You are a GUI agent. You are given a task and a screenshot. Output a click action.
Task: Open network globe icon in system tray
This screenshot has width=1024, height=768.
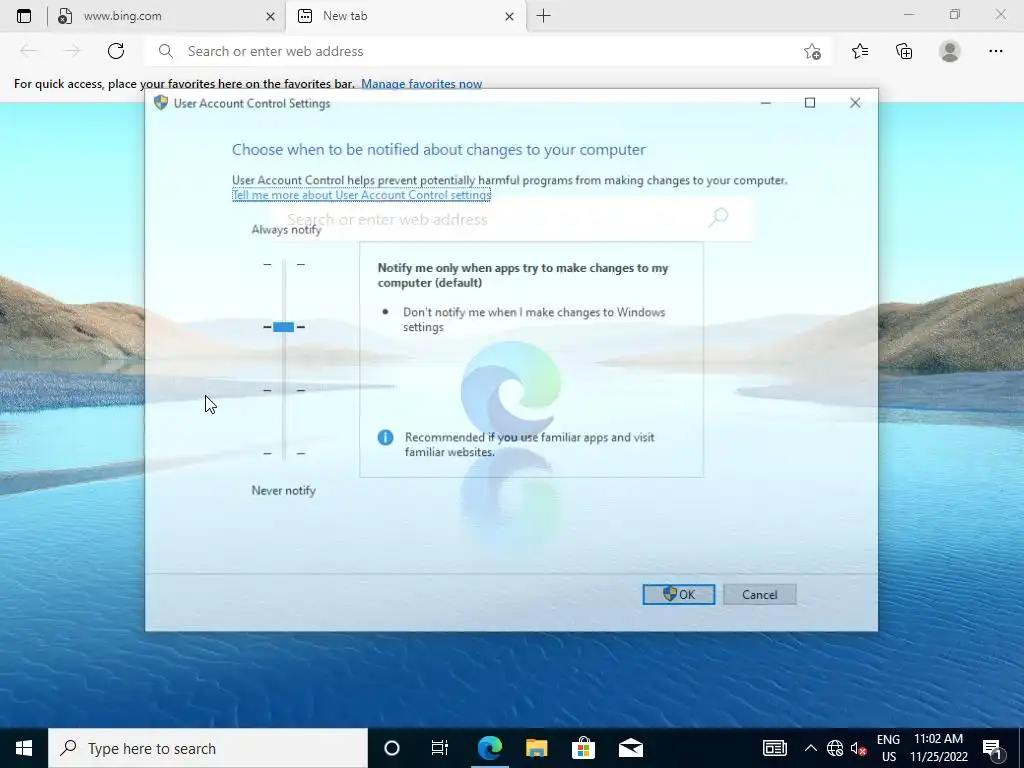coord(835,748)
